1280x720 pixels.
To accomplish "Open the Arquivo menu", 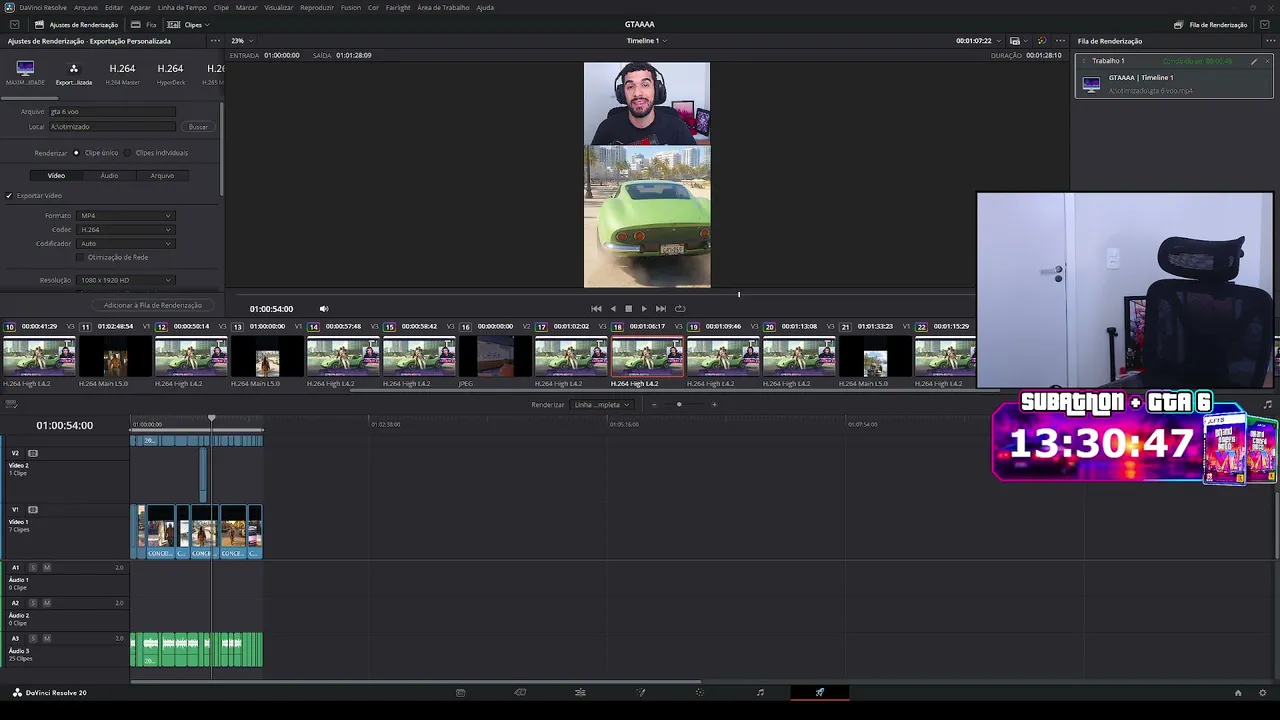I will click(x=86, y=7).
